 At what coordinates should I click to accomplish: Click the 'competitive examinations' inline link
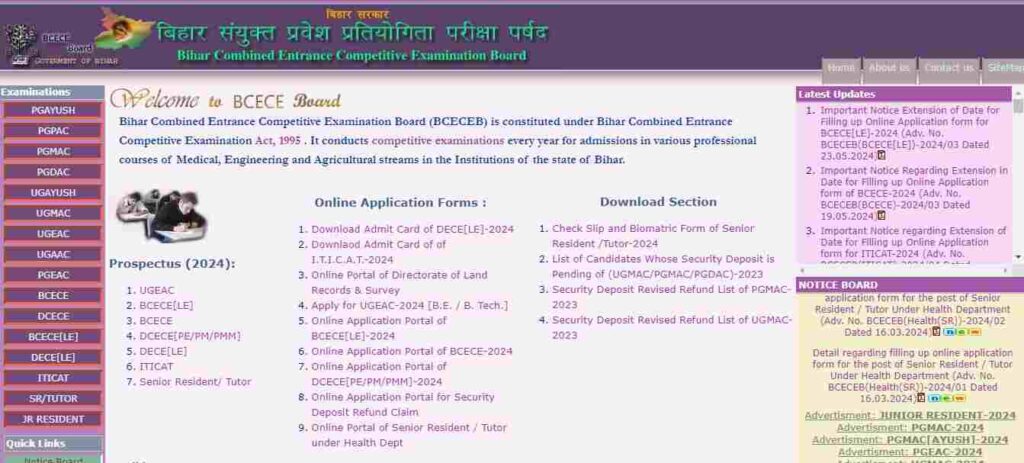click(438, 140)
